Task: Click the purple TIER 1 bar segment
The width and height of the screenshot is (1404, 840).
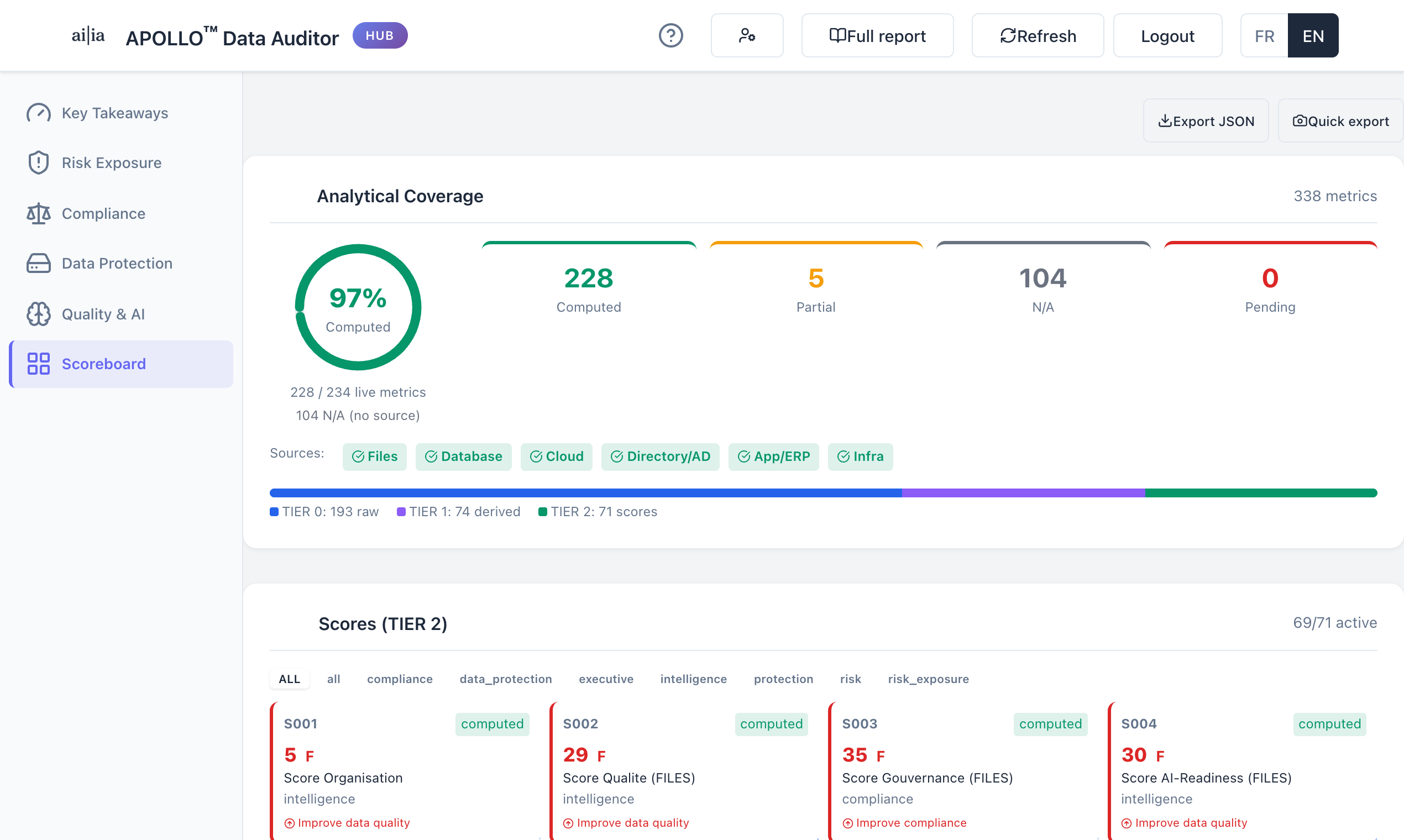Action: [1023, 493]
